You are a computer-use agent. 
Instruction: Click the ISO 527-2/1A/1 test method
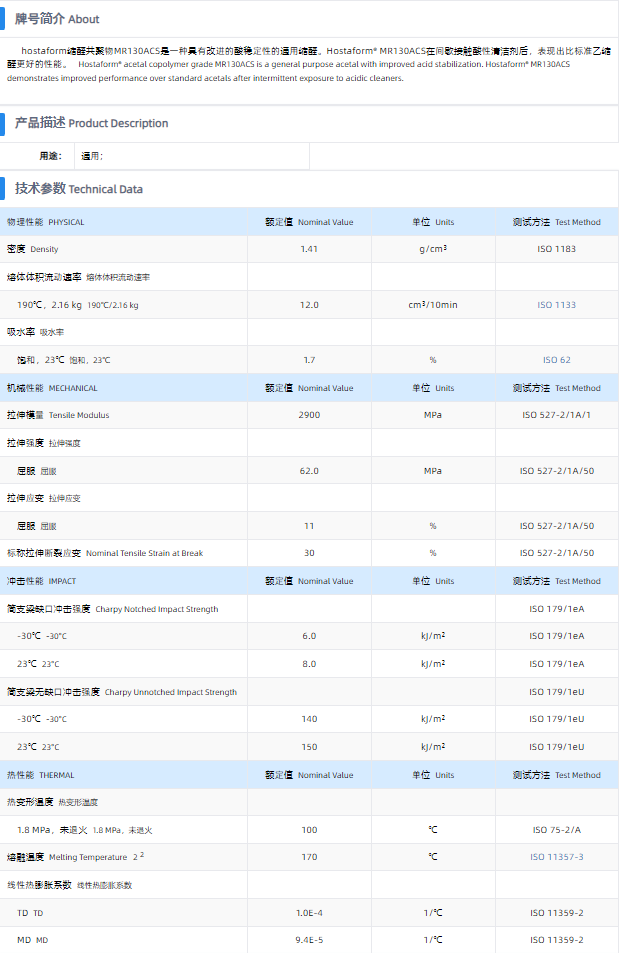coord(556,415)
